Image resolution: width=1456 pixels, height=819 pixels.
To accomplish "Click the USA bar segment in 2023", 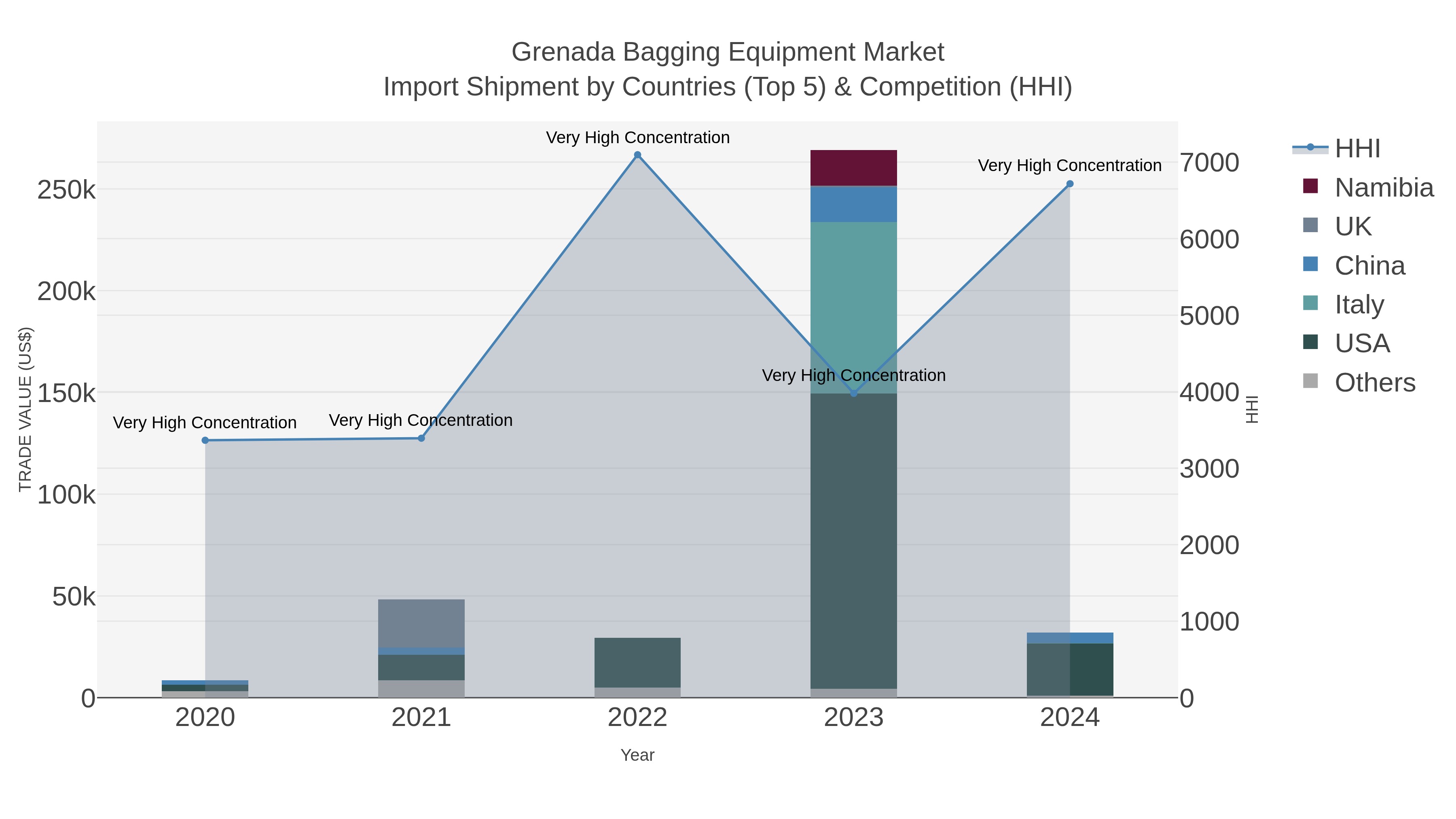I will point(854,541).
